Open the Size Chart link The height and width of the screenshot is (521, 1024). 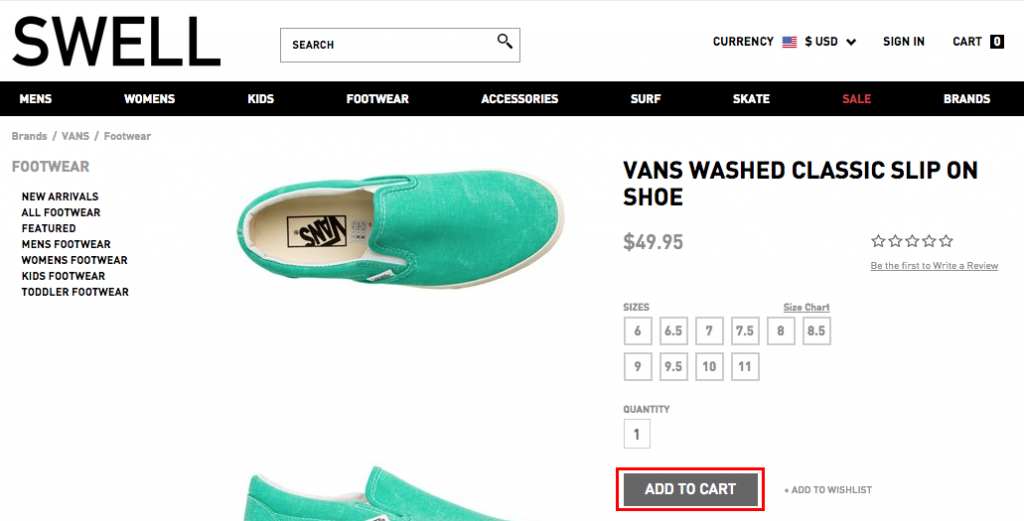807,307
